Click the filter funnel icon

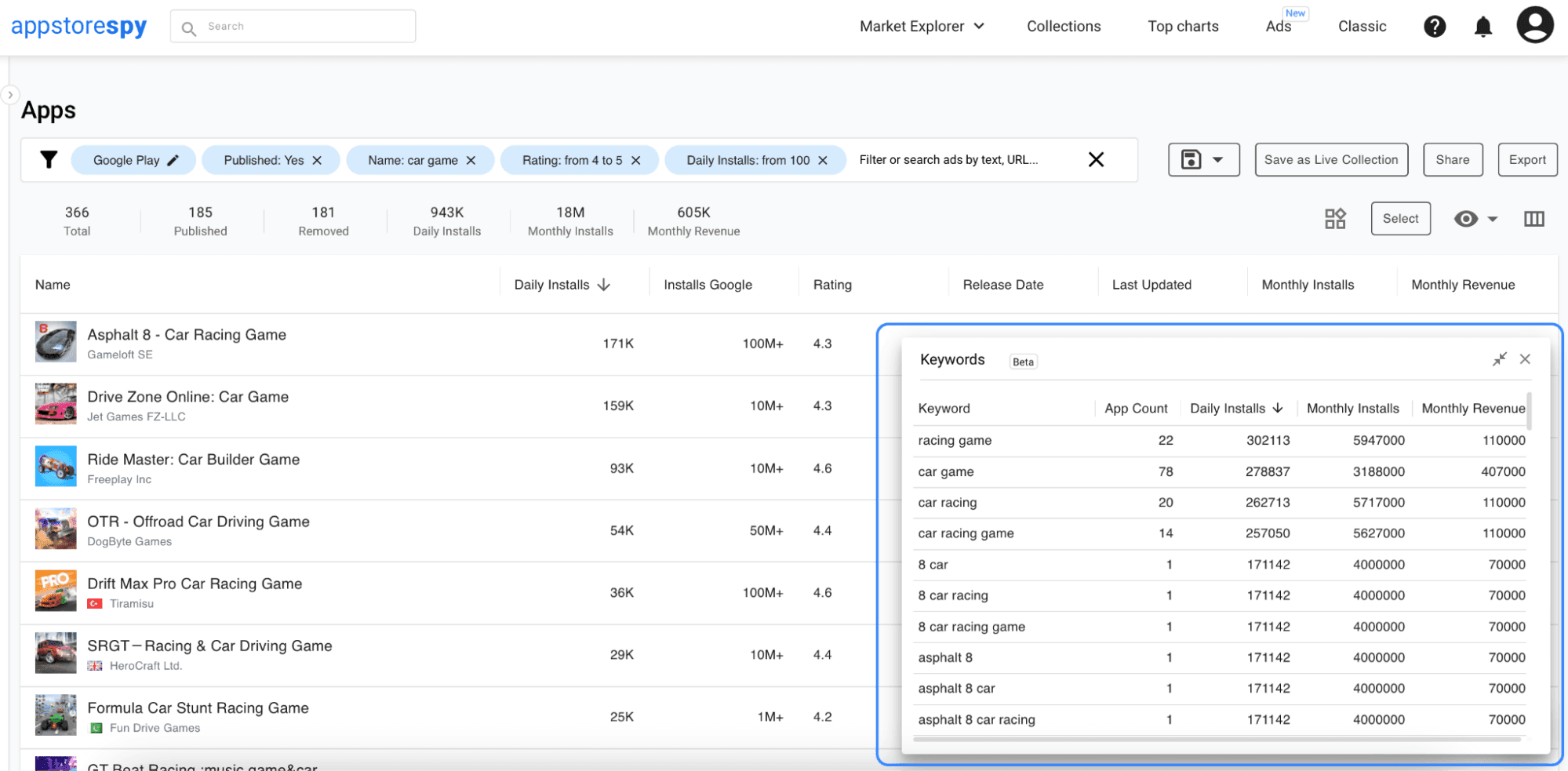point(49,160)
